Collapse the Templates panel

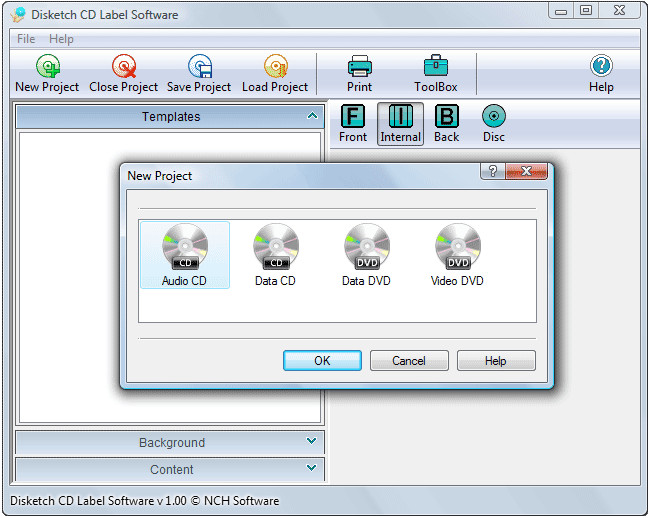pyautogui.click(x=312, y=116)
